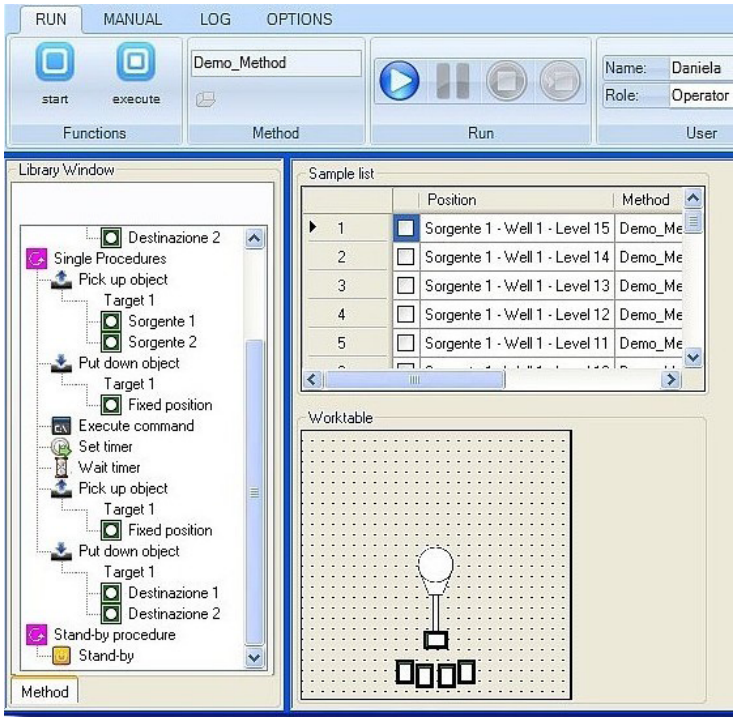743x722 pixels.
Task: Select the Method tab at bottom
Action: pos(45,692)
